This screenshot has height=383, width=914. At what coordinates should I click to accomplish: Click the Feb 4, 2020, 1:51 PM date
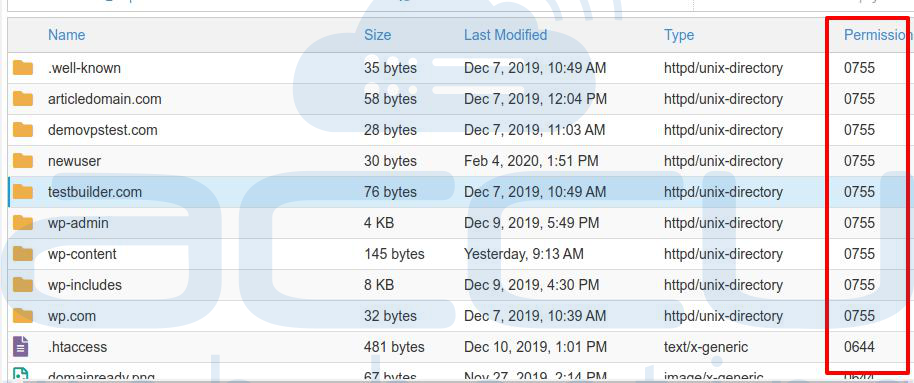tap(531, 161)
